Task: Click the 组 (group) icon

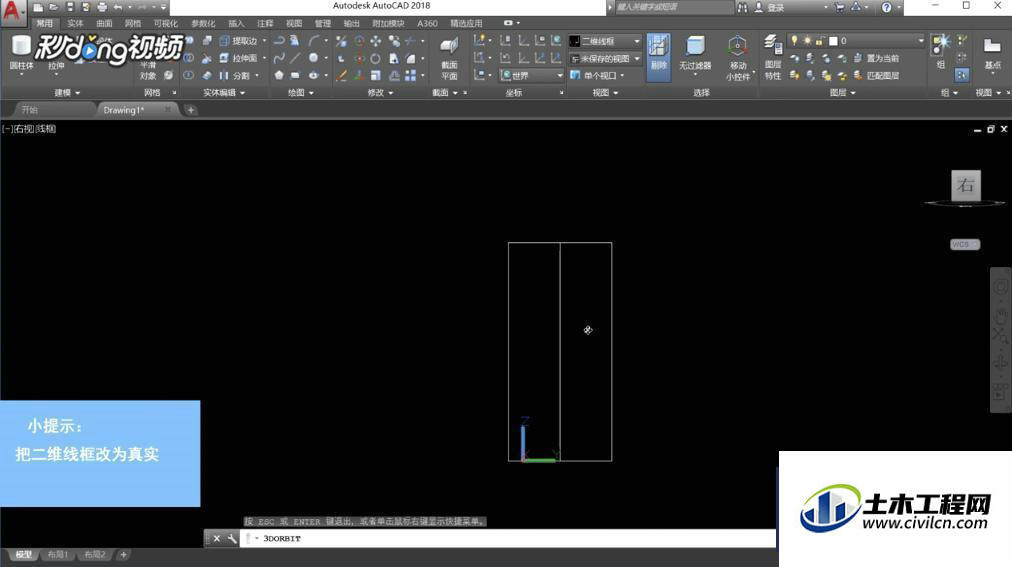Action: 941,52
